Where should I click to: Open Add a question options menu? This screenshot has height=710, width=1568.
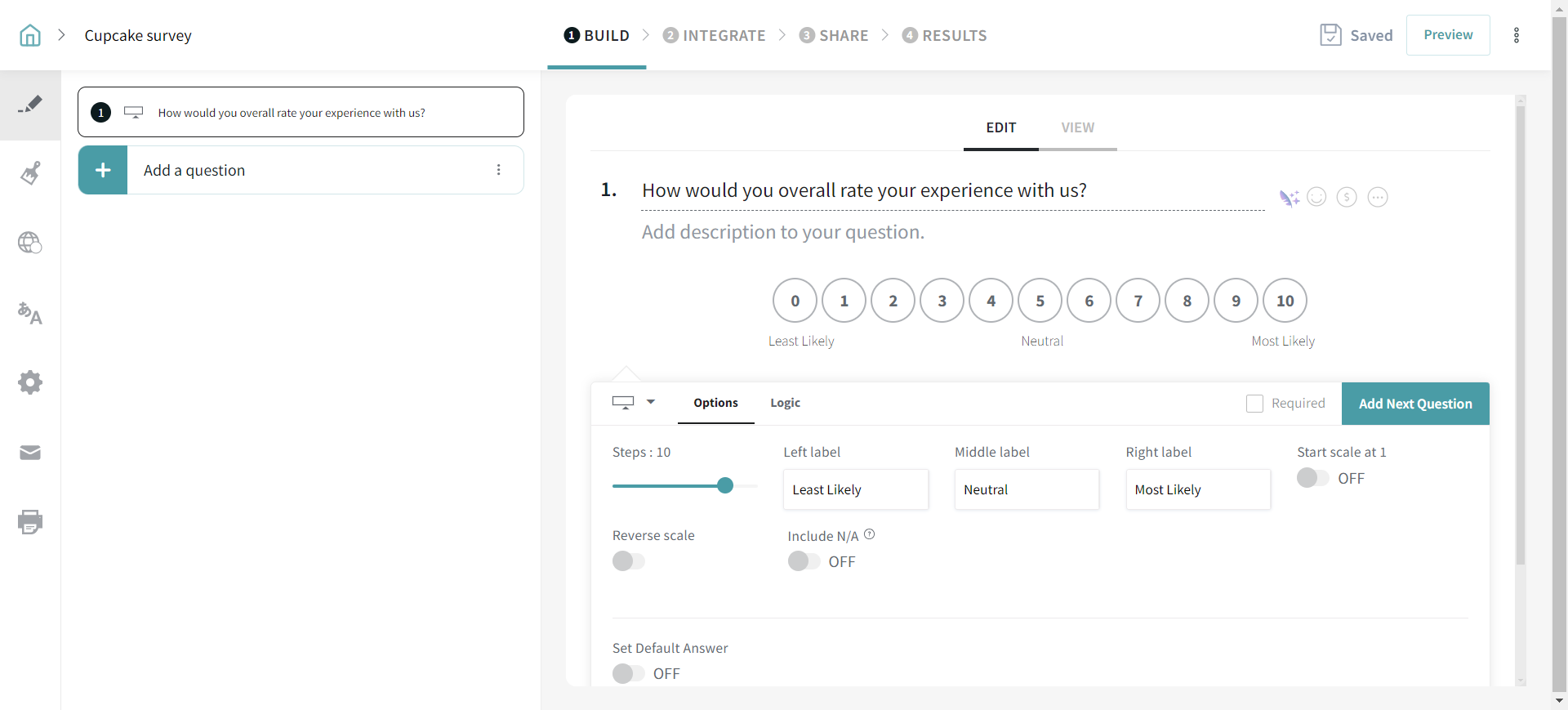click(498, 170)
